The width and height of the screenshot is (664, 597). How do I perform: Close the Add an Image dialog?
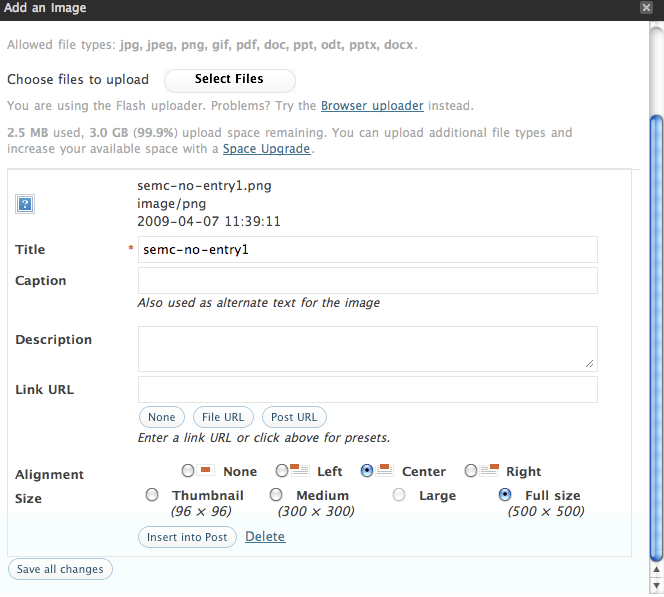point(646,8)
